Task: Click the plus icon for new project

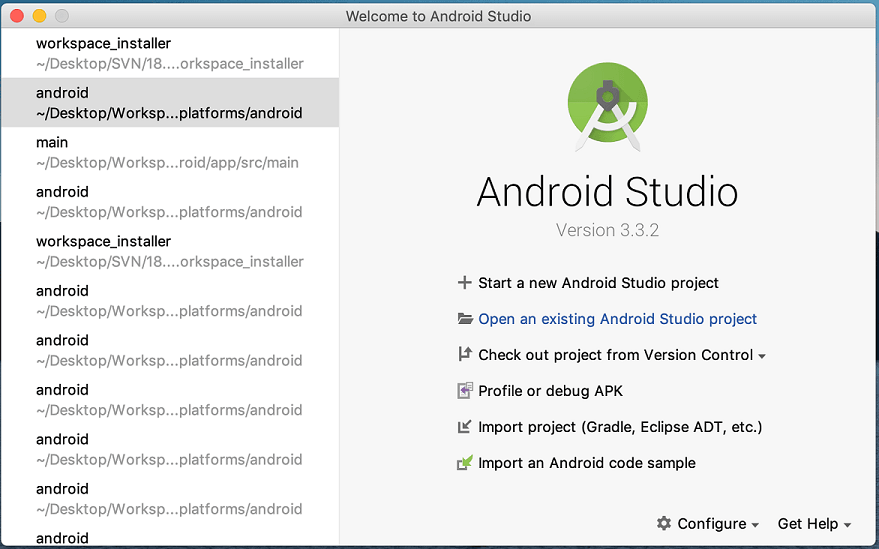Action: click(464, 283)
